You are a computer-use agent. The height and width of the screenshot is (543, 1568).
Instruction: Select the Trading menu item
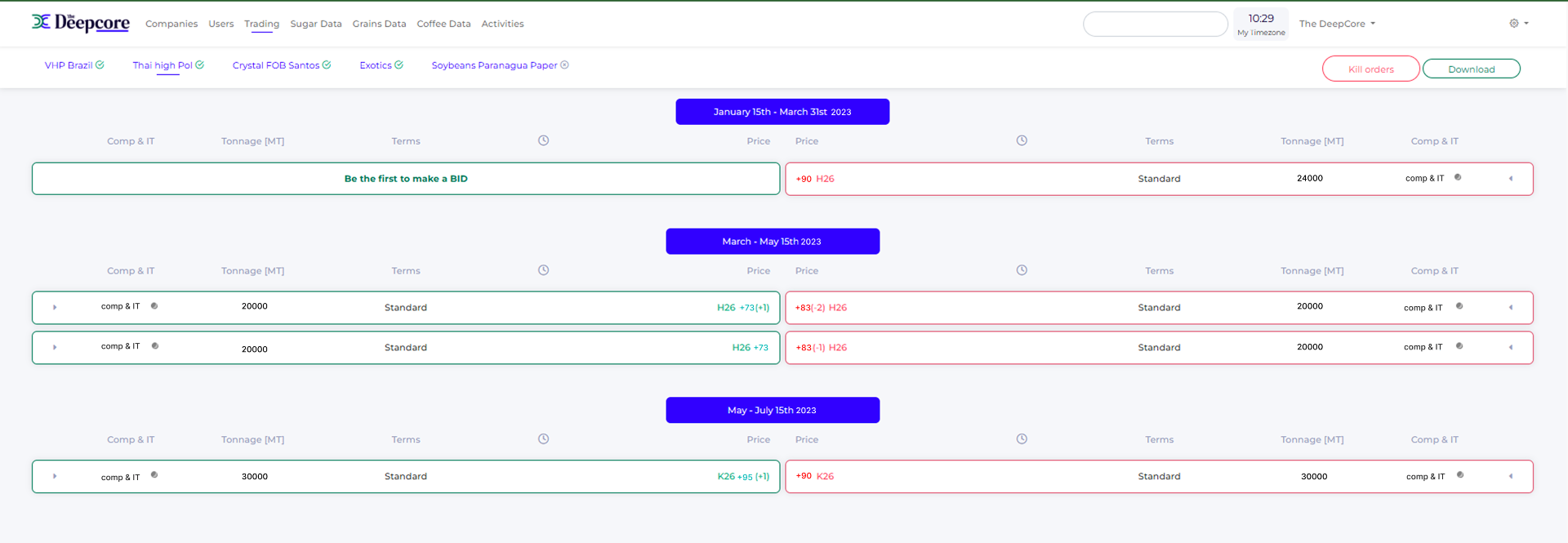click(x=261, y=24)
